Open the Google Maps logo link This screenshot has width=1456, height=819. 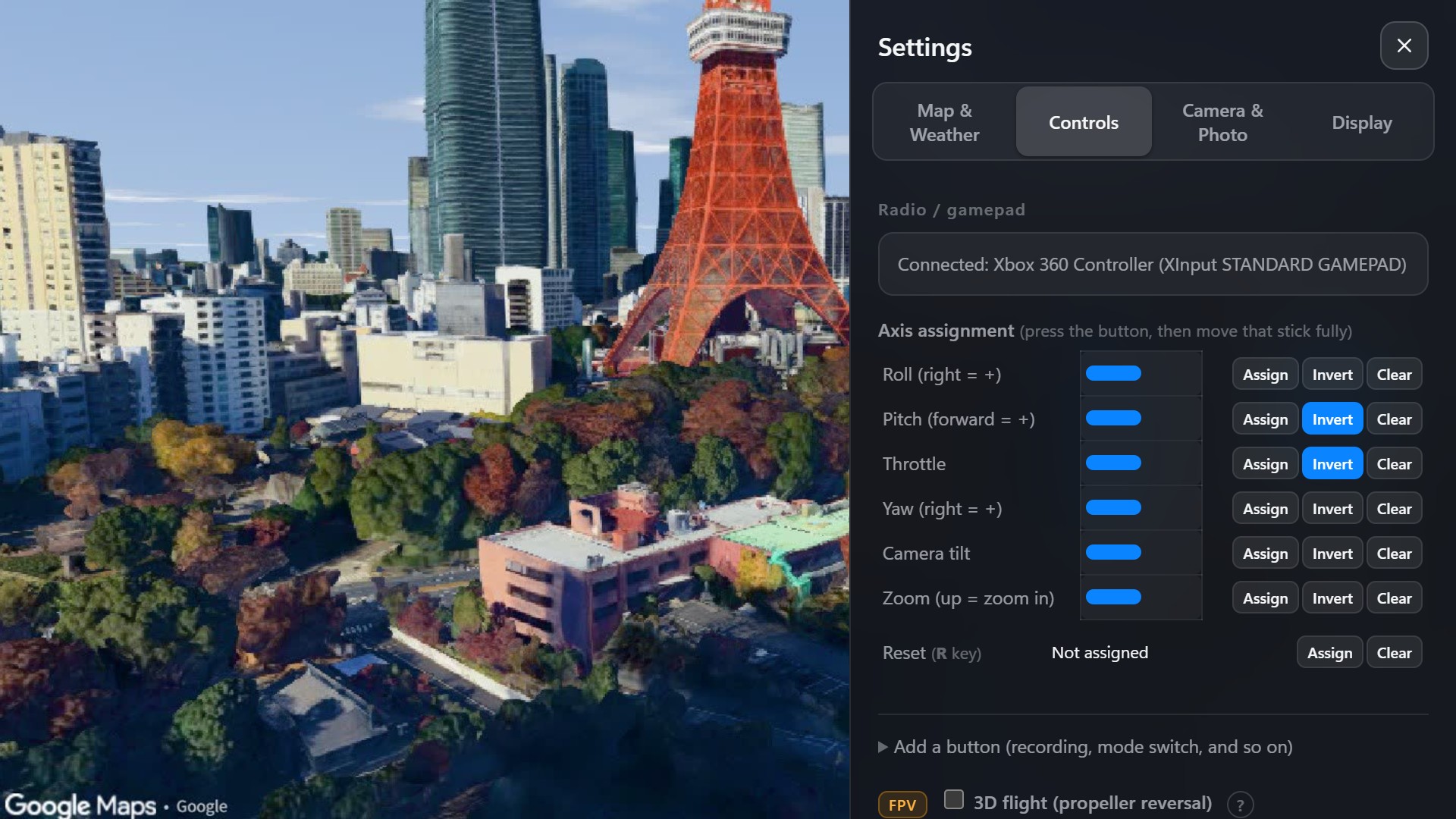(80, 805)
